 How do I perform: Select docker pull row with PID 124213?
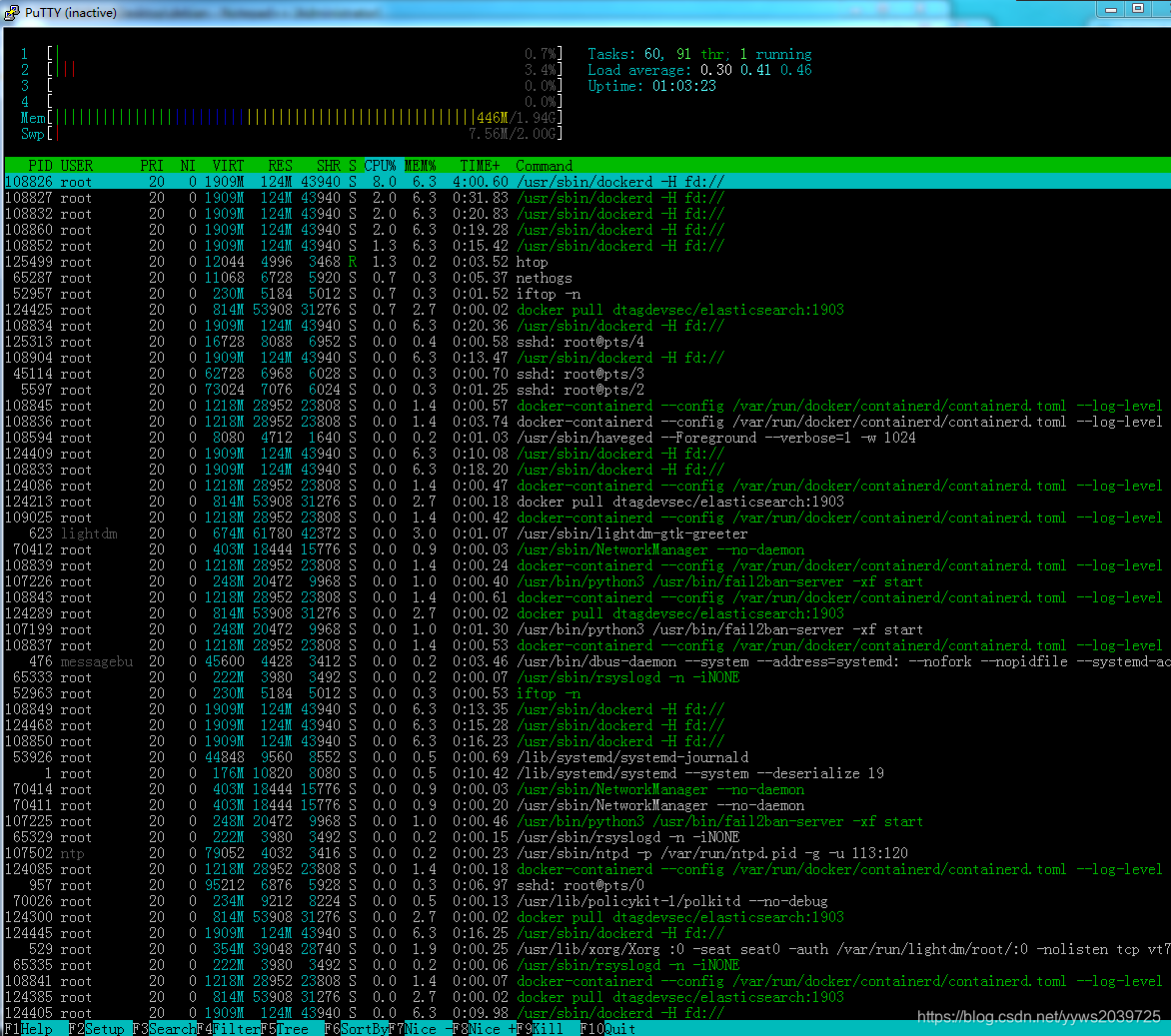[x=585, y=502]
